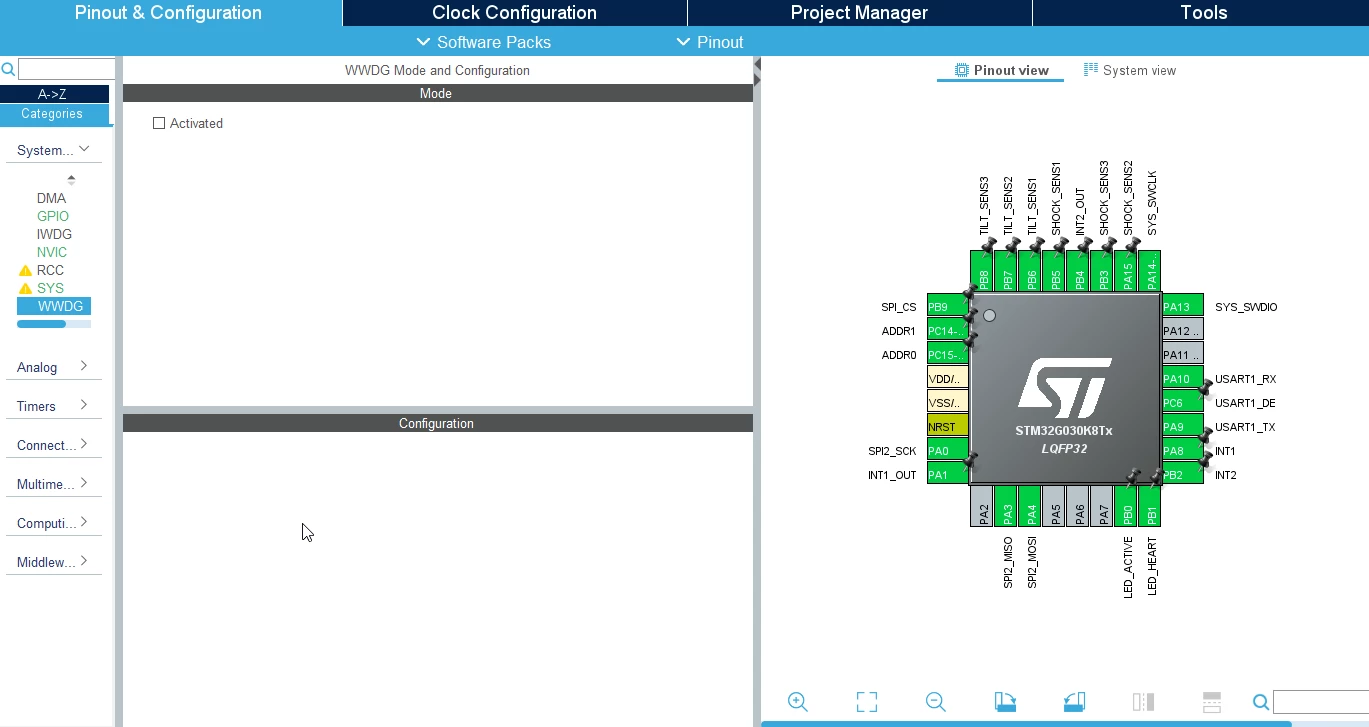Open the RCC configuration
Viewport: 1369px width, 727px height.
point(50,270)
